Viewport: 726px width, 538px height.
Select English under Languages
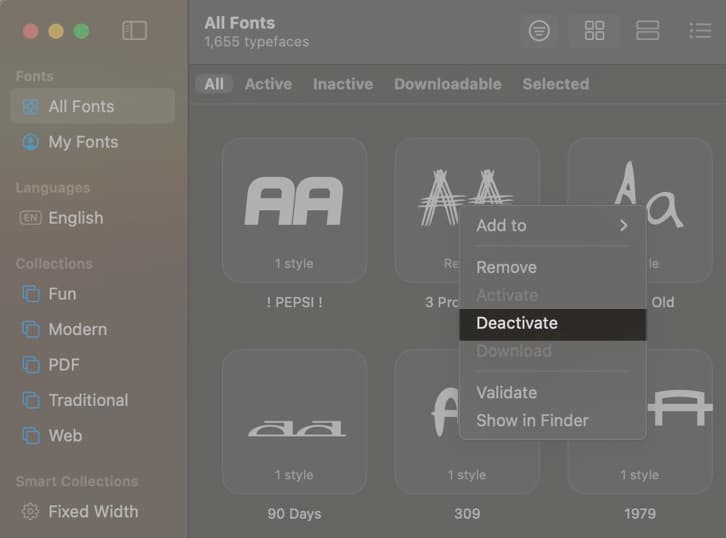click(93, 218)
